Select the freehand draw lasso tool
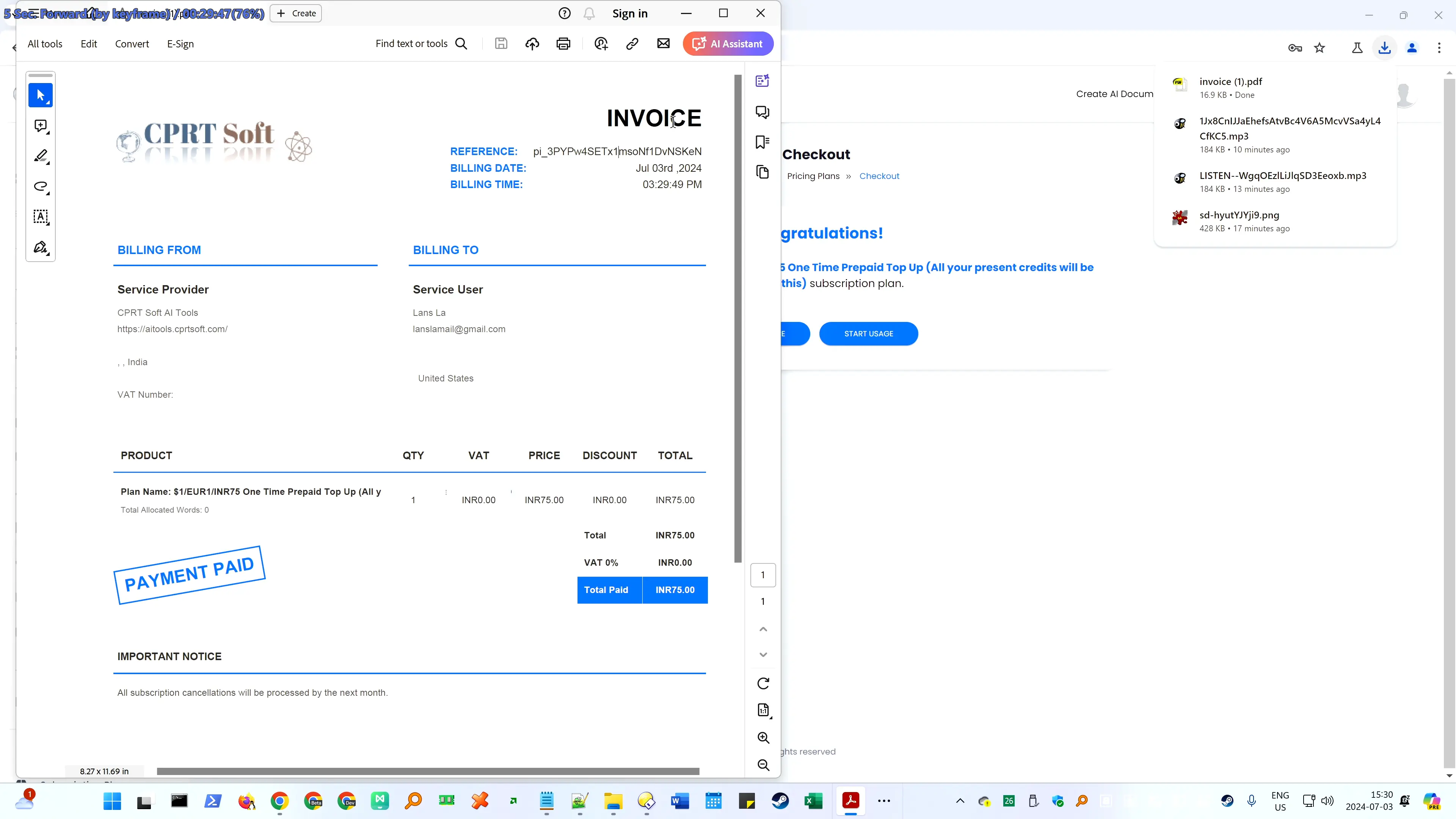Viewport: 1456px width, 819px height. 41,187
